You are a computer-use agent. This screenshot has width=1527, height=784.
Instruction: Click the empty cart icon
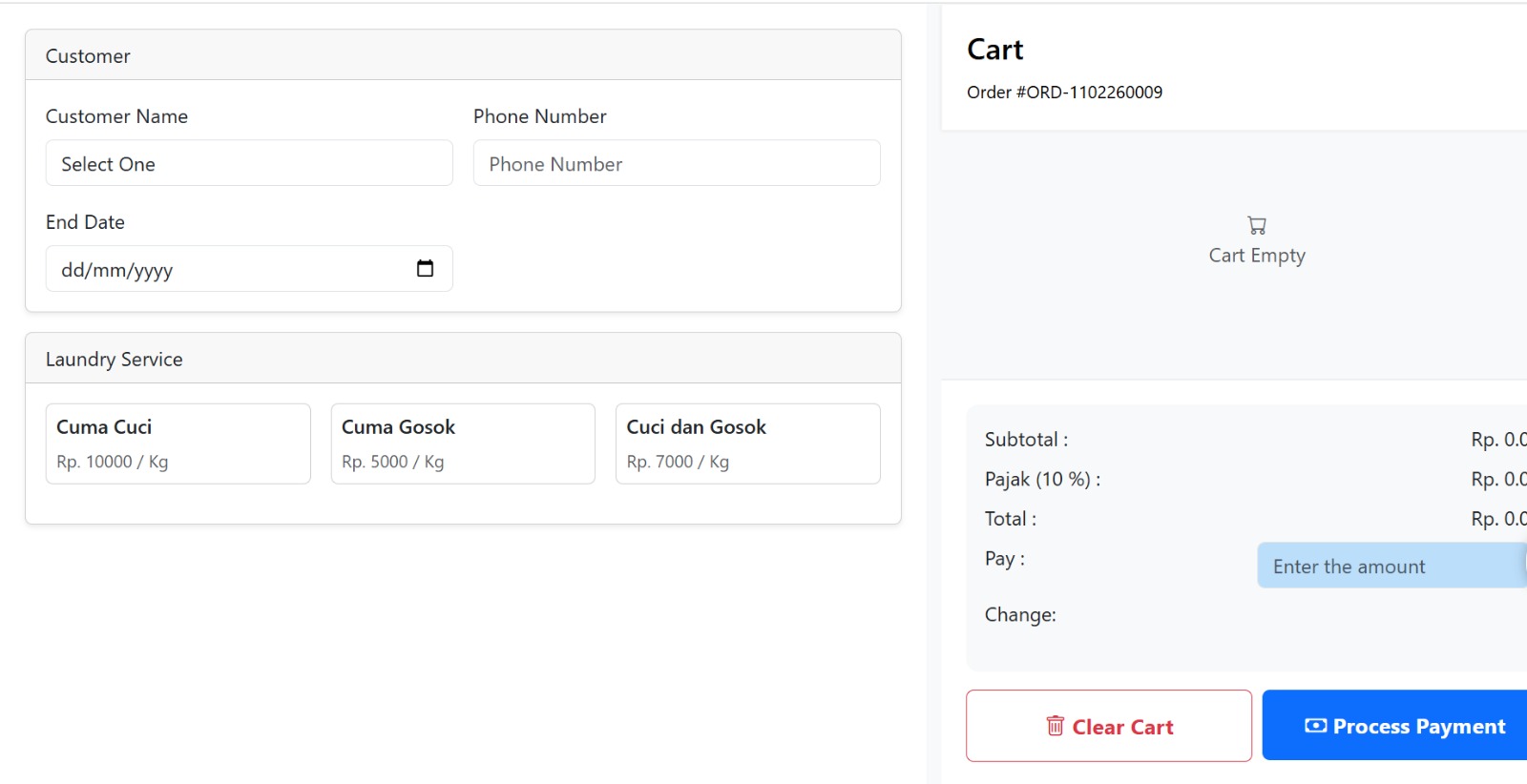point(1257,225)
